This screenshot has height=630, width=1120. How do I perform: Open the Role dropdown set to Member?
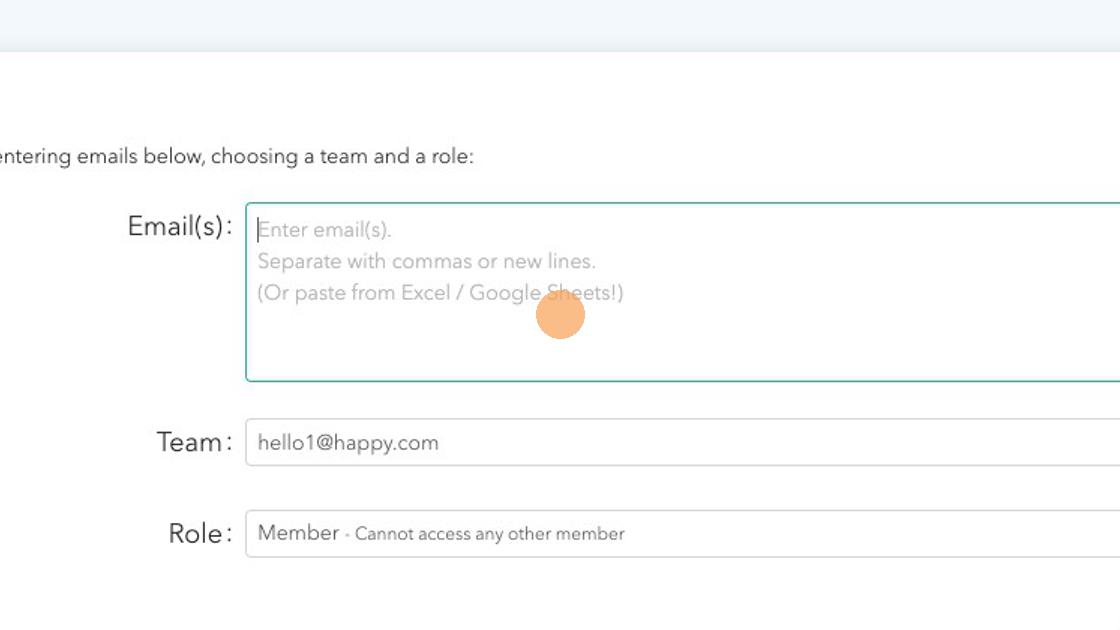pyautogui.click(x=682, y=533)
